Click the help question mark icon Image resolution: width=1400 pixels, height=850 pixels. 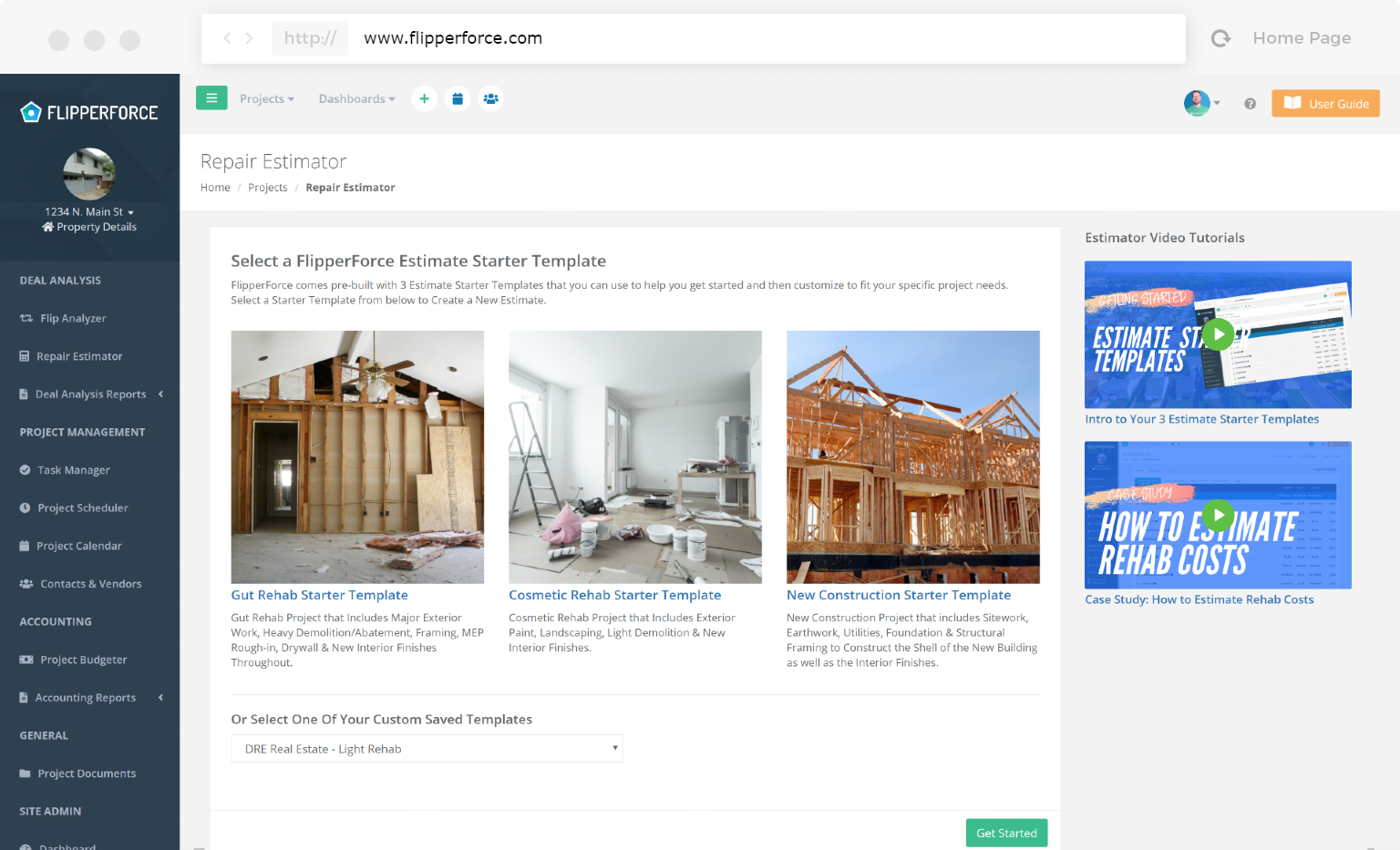pos(1251,104)
